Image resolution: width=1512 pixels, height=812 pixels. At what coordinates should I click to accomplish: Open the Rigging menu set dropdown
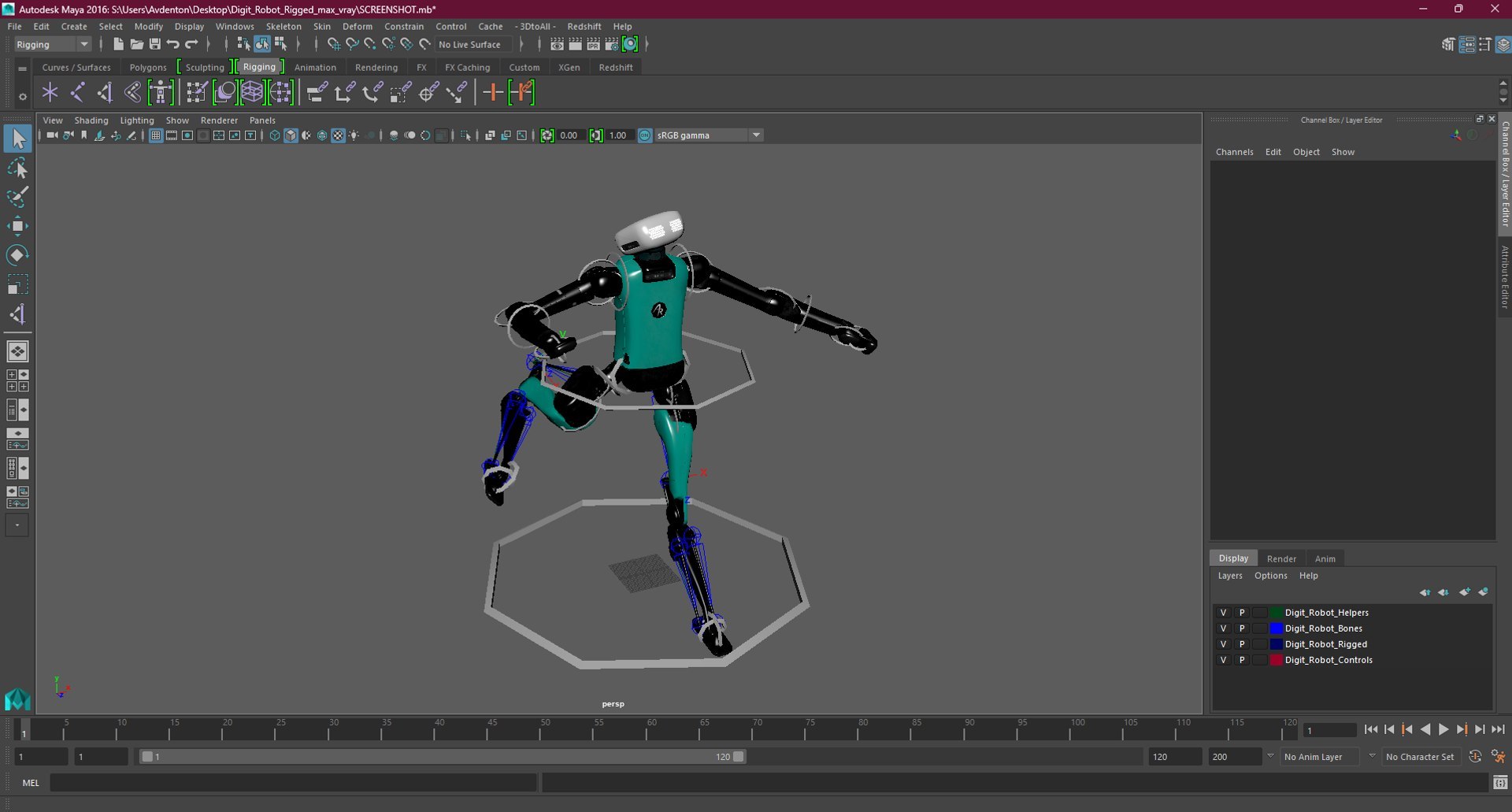[53, 45]
